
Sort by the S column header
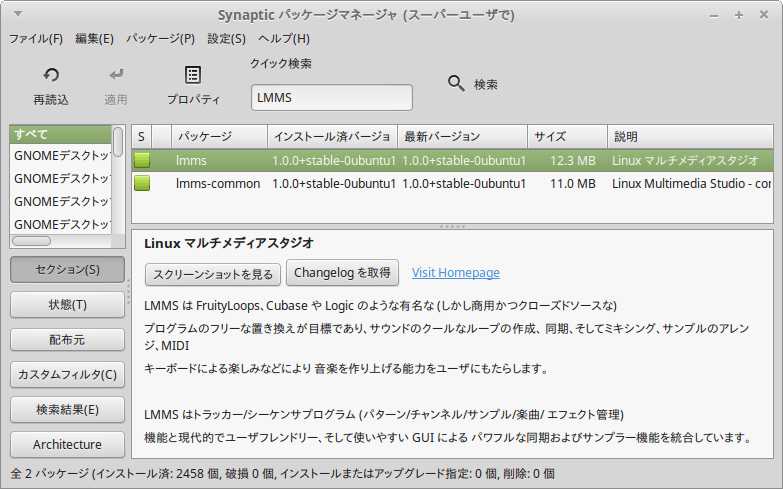tap(141, 136)
